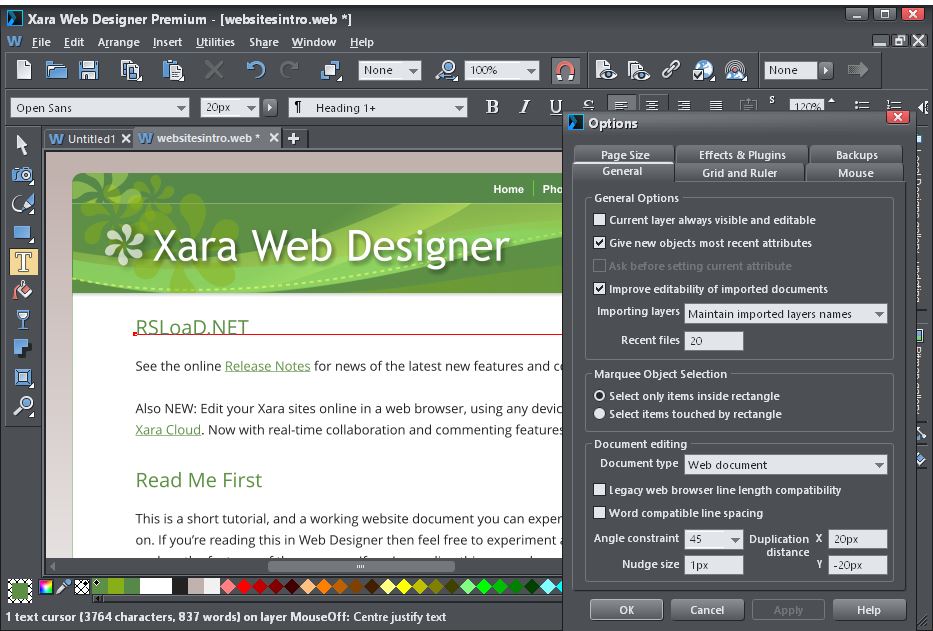933x631 pixels.
Task: Select the Photo camera tool
Action: [x=23, y=174]
